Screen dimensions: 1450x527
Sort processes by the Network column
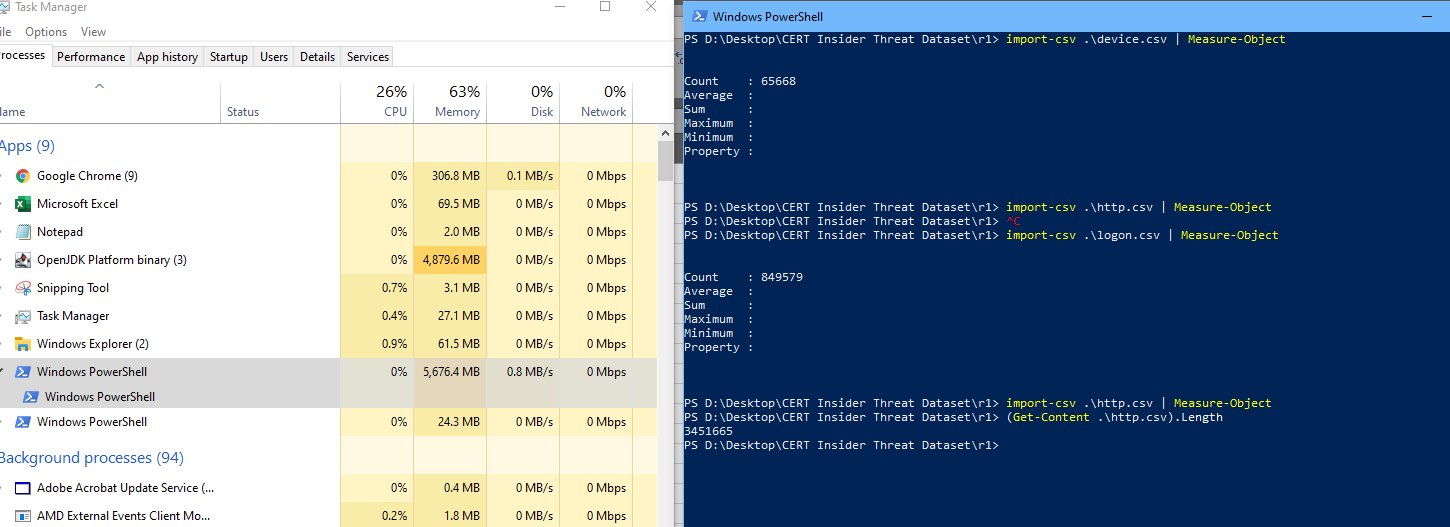[596, 101]
